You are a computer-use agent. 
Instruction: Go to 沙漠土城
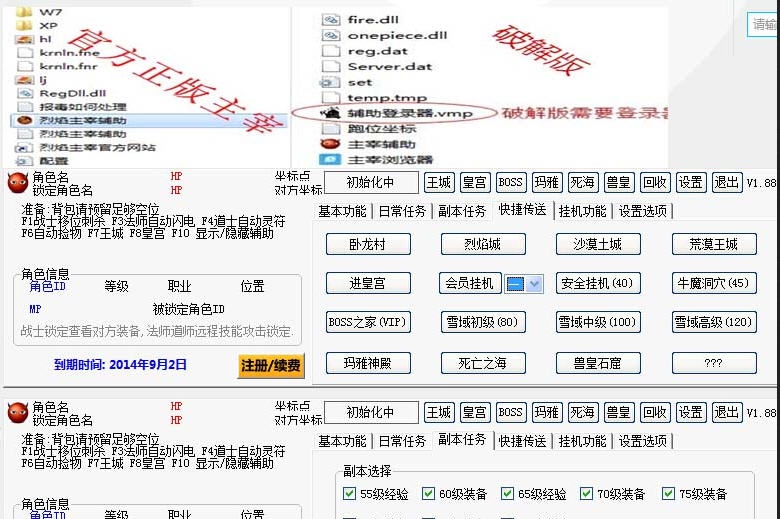click(x=598, y=244)
